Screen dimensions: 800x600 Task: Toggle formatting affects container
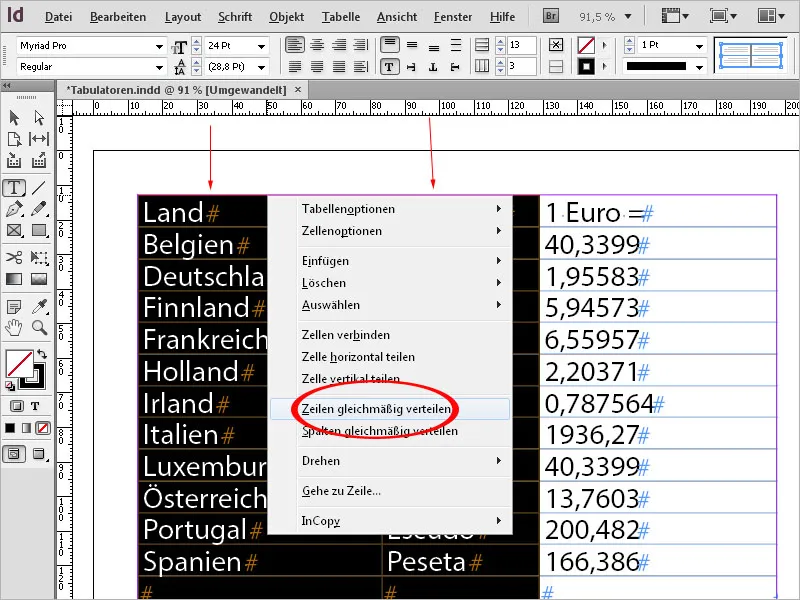coord(16,406)
